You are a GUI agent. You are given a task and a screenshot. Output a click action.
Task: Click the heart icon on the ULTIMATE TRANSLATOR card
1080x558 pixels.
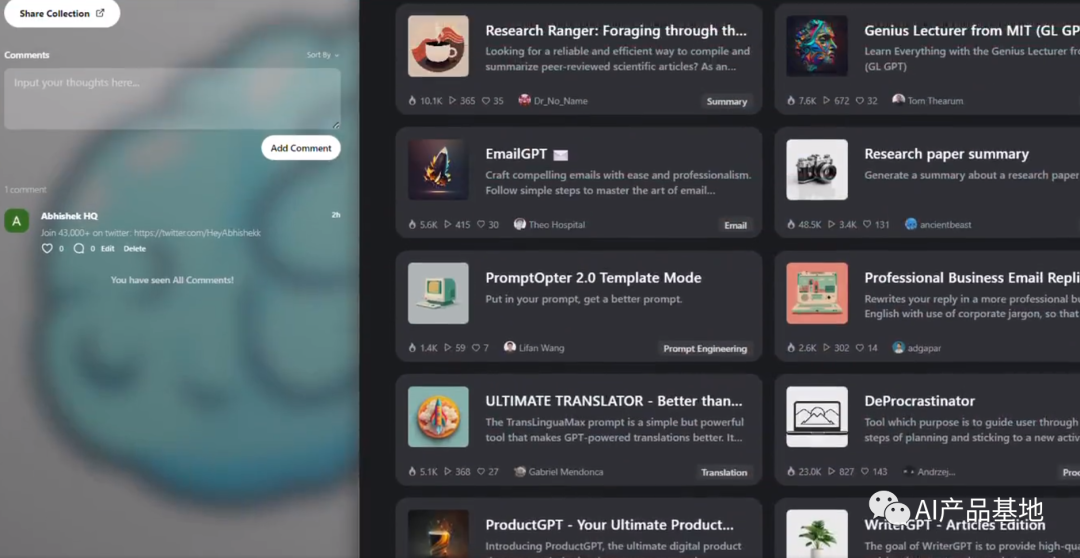[481, 472]
